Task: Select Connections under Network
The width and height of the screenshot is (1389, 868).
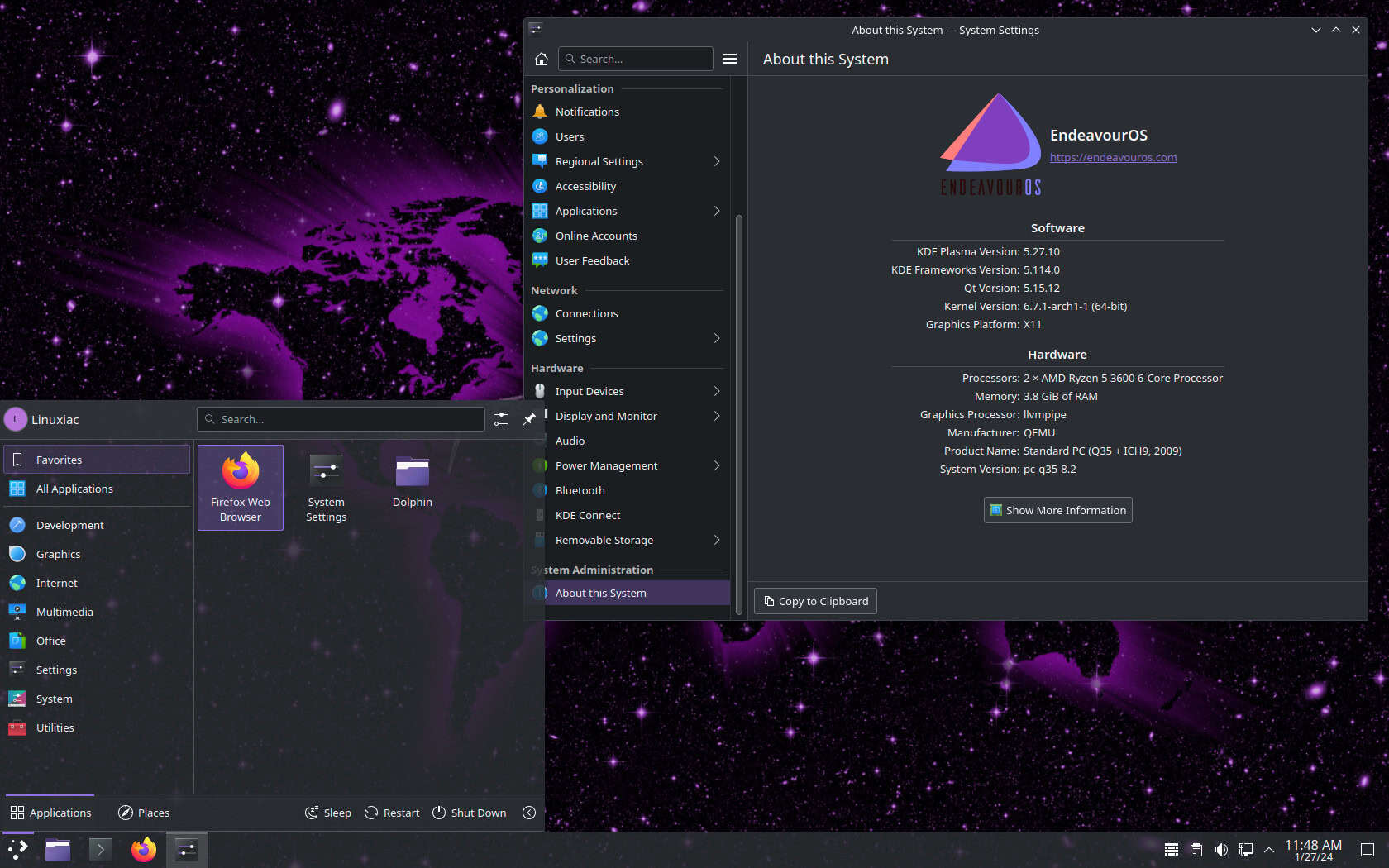Action: (x=627, y=313)
